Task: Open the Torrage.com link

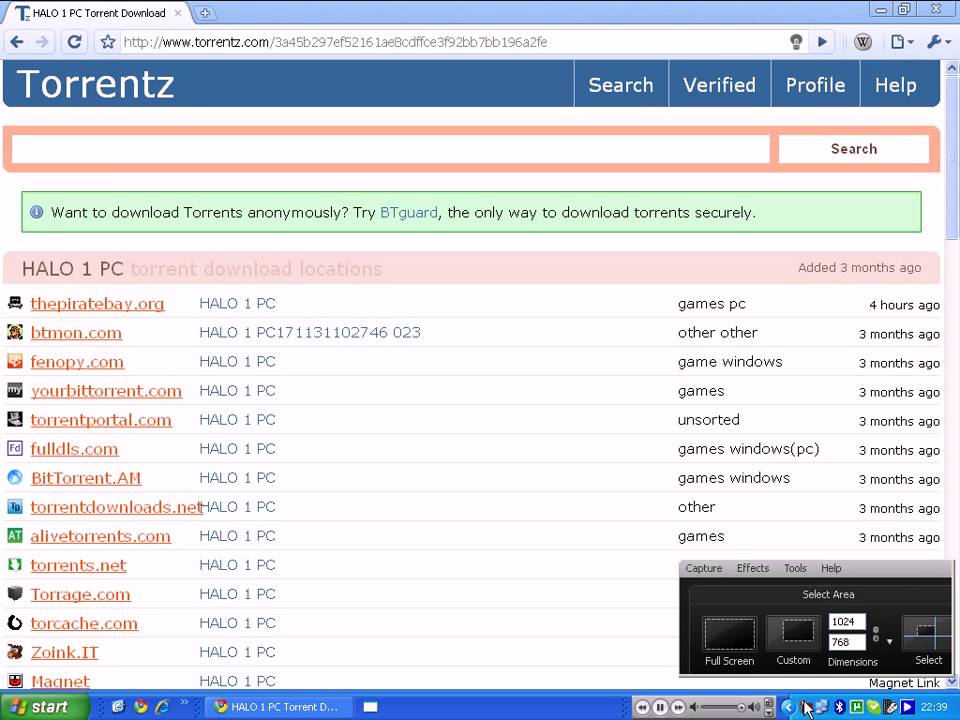Action: [x=80, y=594]
